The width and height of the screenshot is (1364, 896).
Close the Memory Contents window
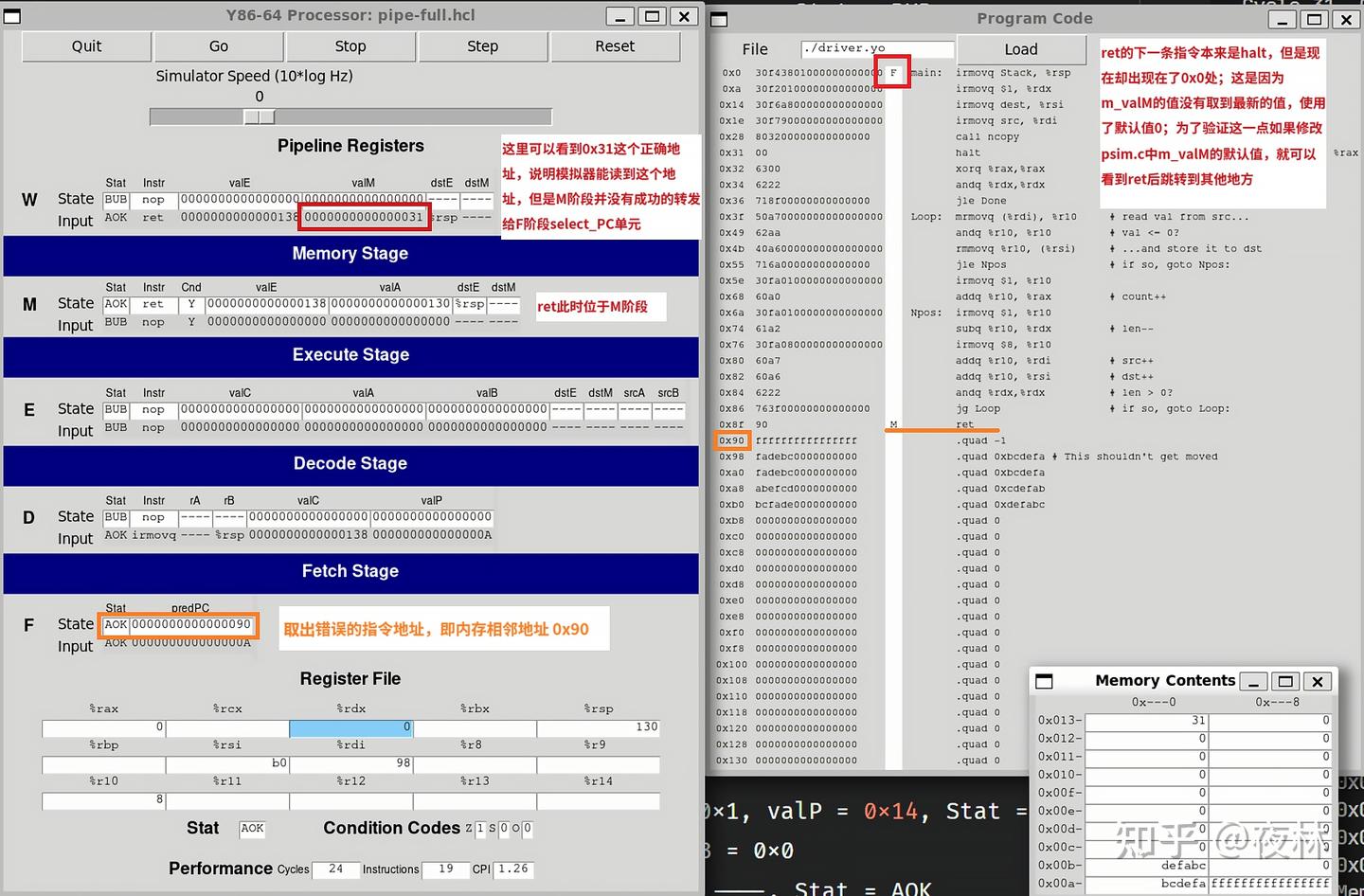(x=1317, y=681)
